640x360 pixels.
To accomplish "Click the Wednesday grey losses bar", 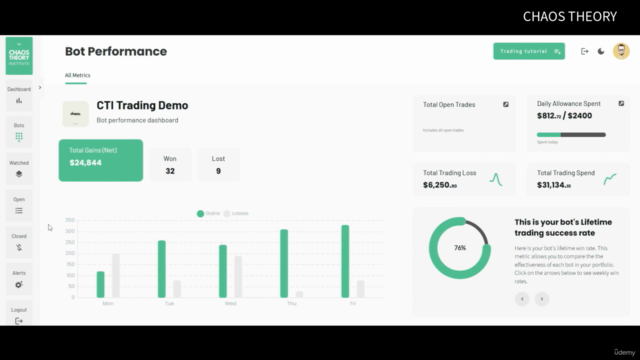I will (x=238, y=277).
